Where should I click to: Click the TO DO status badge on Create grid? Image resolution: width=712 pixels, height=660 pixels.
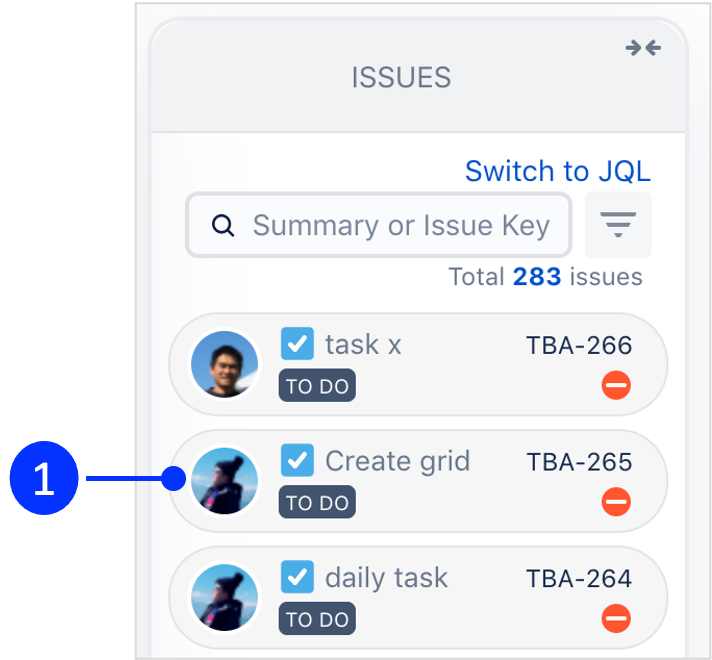pyautogui.click(x=317, y=503)
